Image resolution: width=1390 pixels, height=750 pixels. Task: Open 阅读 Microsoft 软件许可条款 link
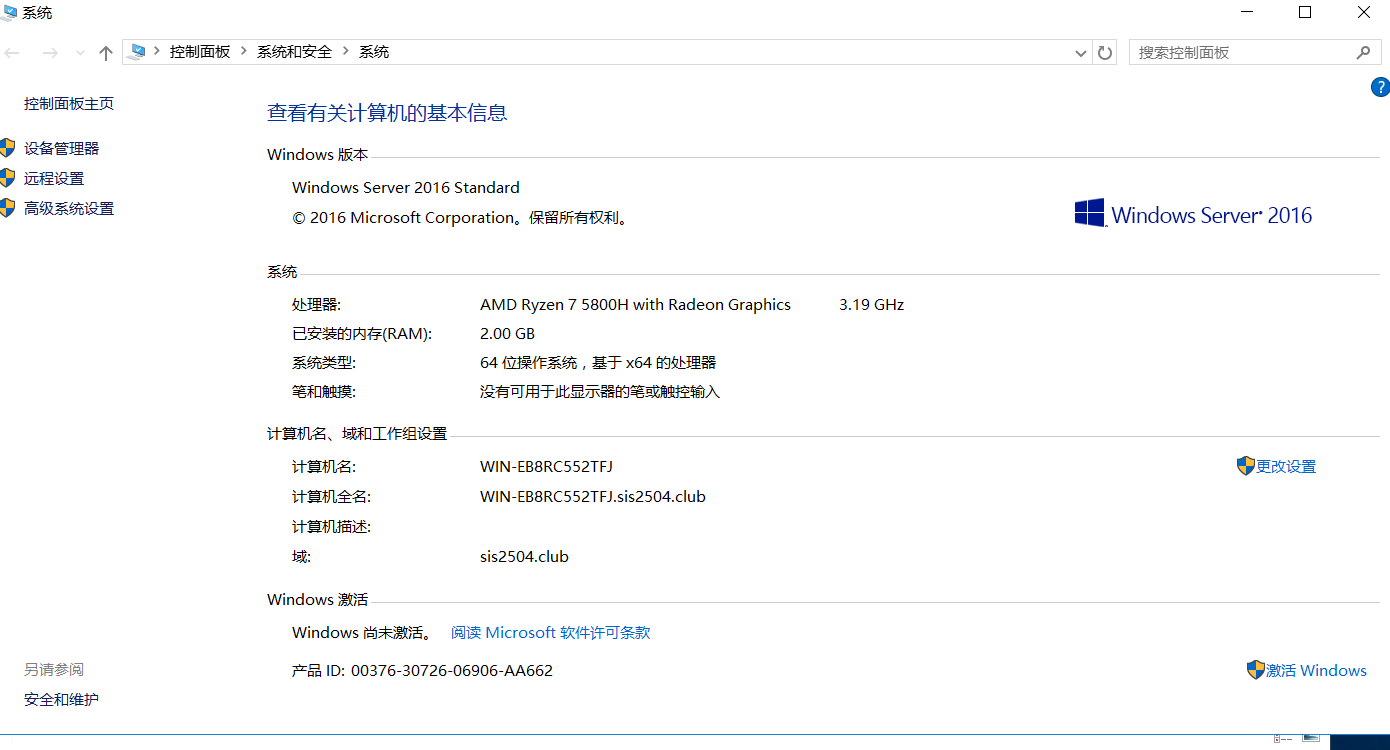pos(550,633)
